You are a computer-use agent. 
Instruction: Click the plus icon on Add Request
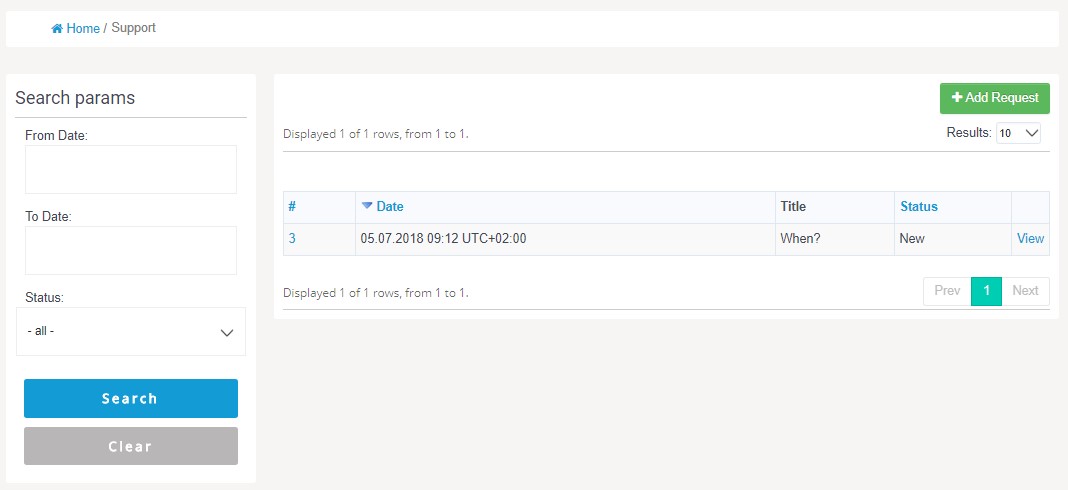pyautogui.click(x=957, y=98)
